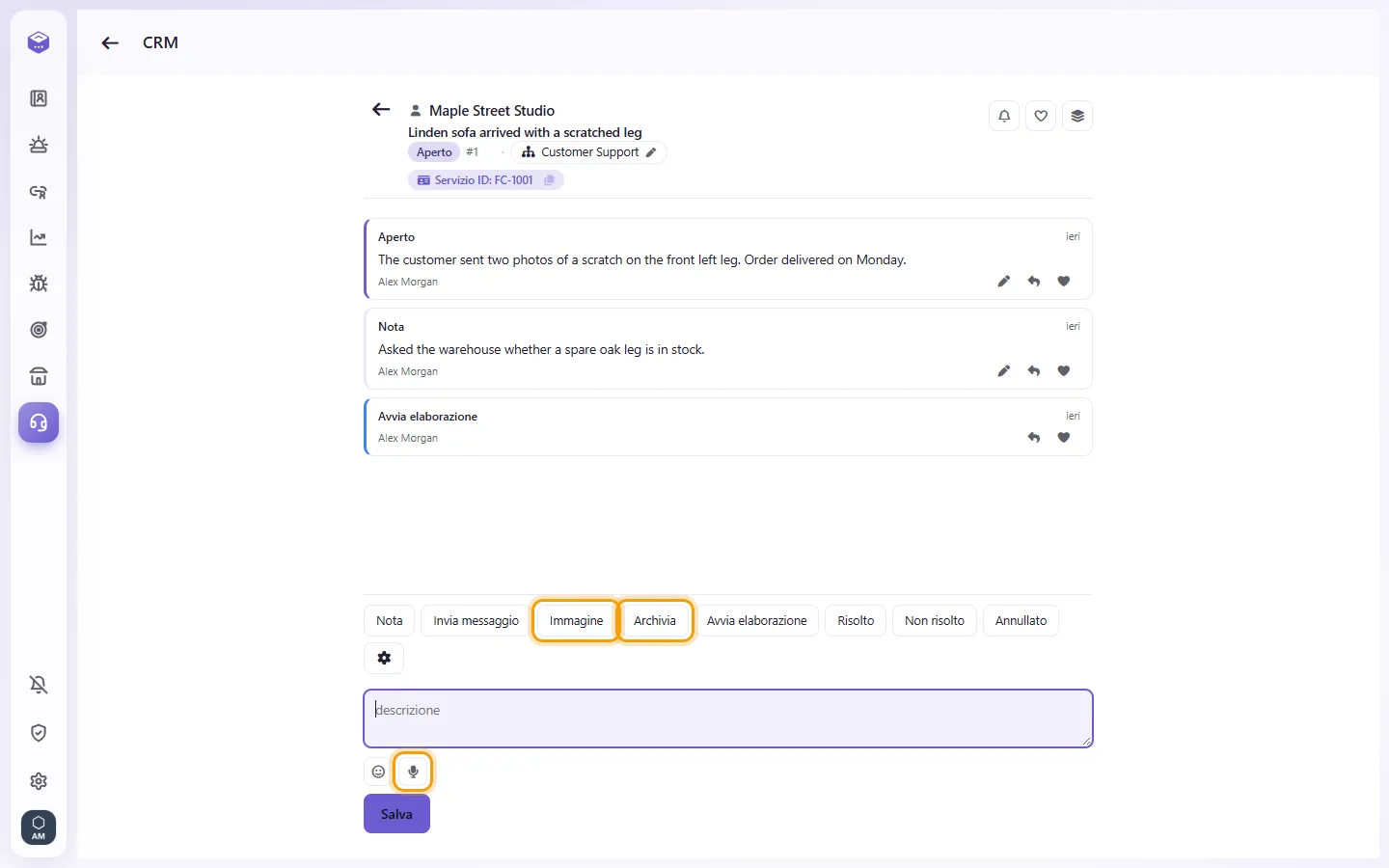Open the bug icon in the sidebar
1389x868 pixels.
click(39, 284)
